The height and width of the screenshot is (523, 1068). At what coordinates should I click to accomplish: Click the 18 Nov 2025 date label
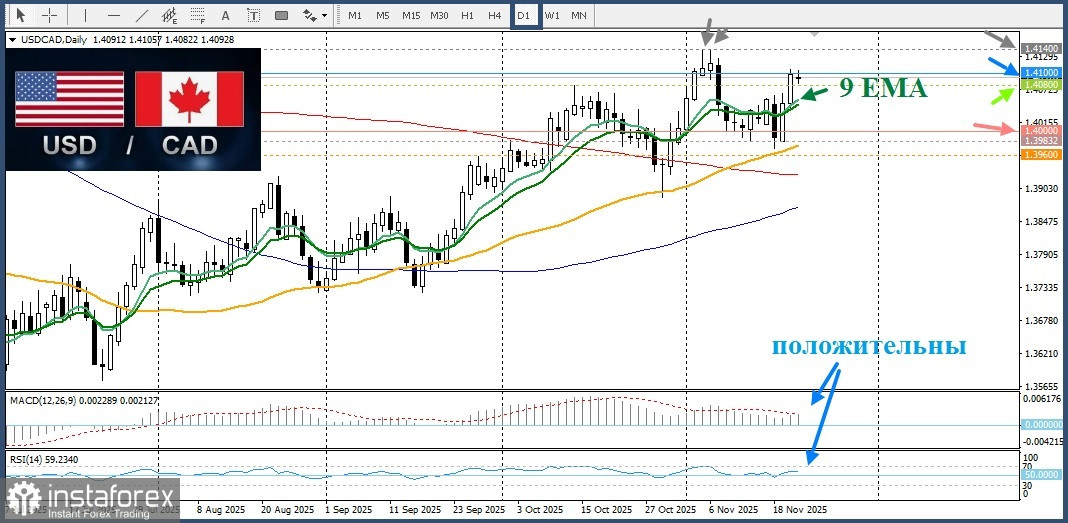800,509
